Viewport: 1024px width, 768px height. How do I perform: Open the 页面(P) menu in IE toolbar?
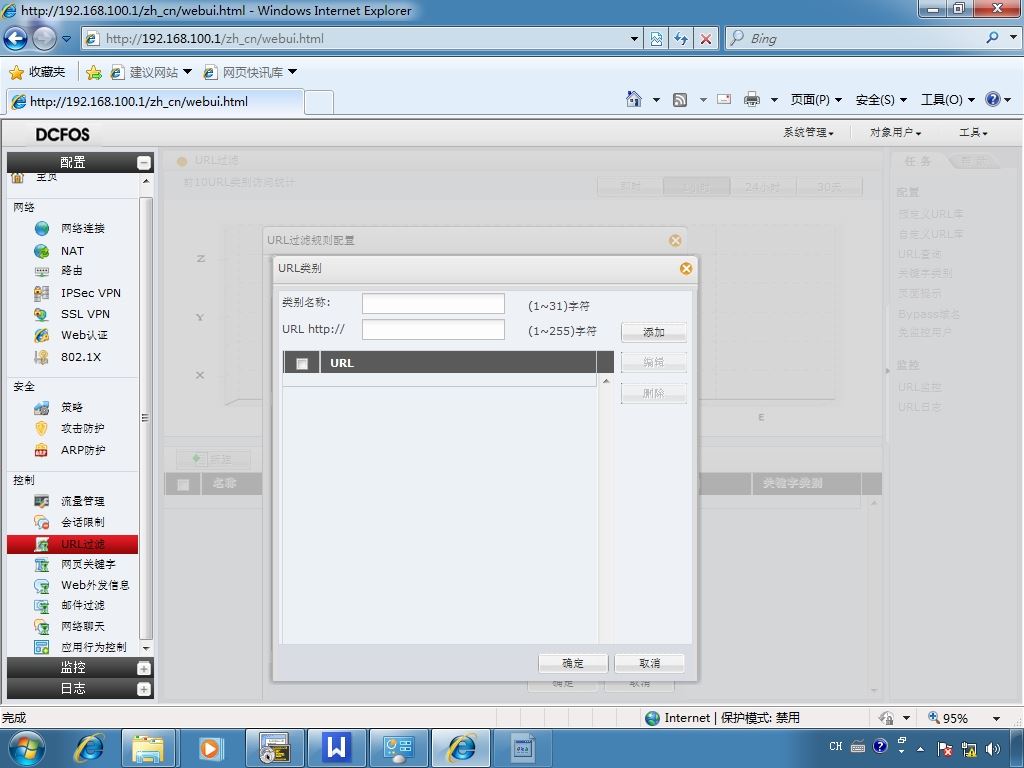pos(816,99)
